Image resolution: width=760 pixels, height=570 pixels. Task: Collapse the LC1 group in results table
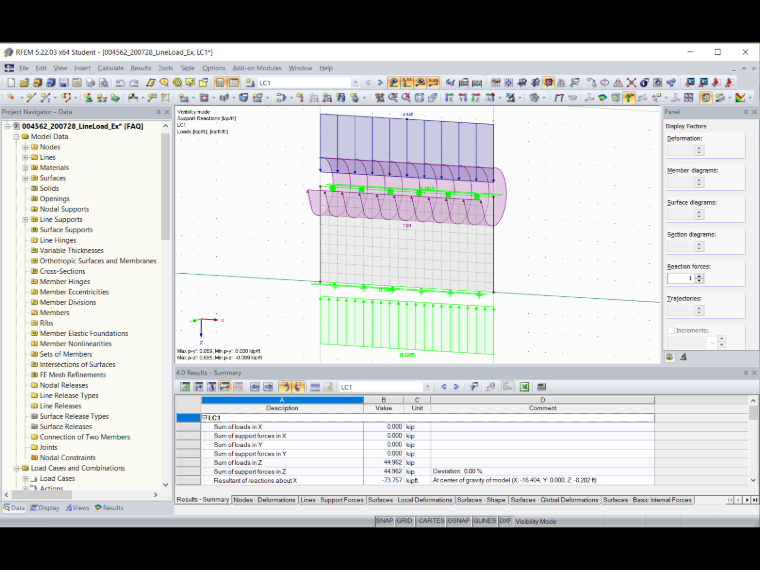coord(205,417)
